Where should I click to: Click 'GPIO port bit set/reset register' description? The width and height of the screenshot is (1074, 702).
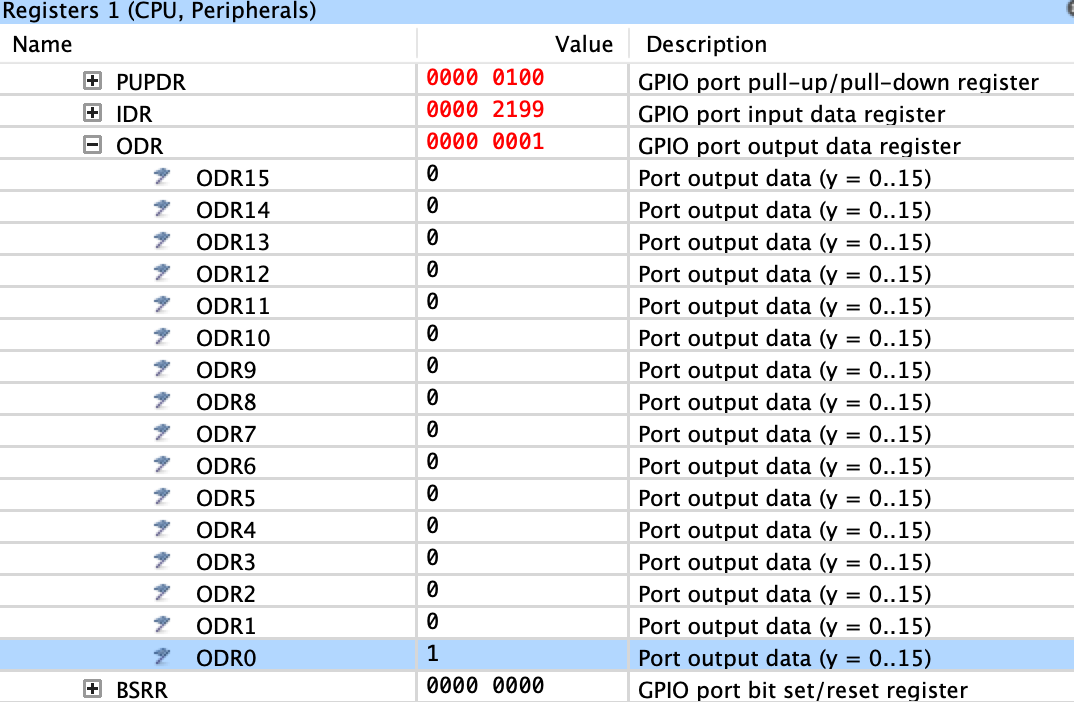[803, 690]
